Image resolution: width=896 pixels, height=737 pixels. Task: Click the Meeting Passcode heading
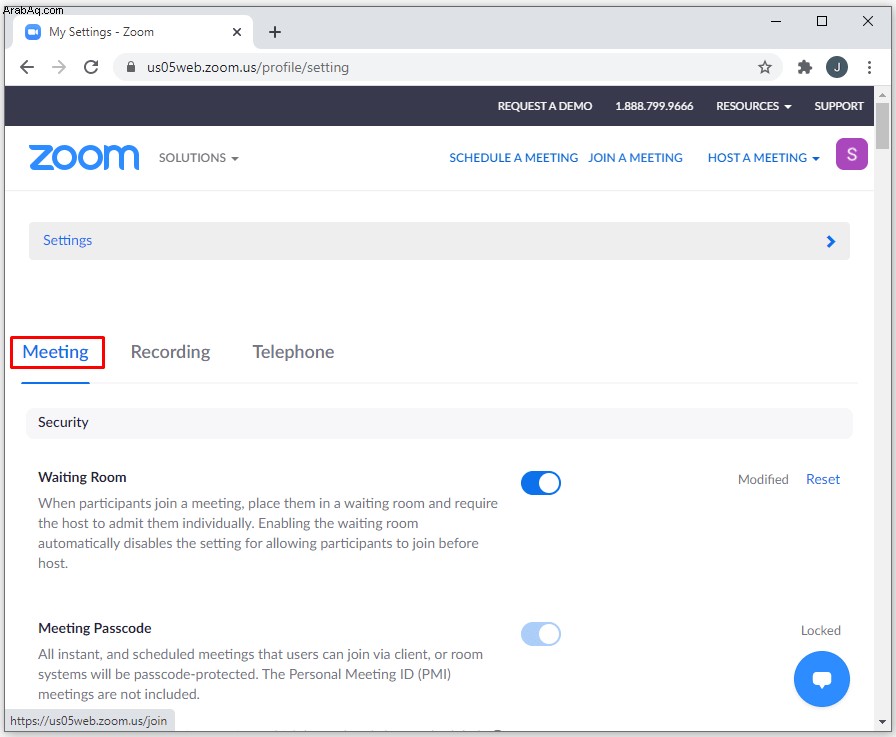pos(95,628)
